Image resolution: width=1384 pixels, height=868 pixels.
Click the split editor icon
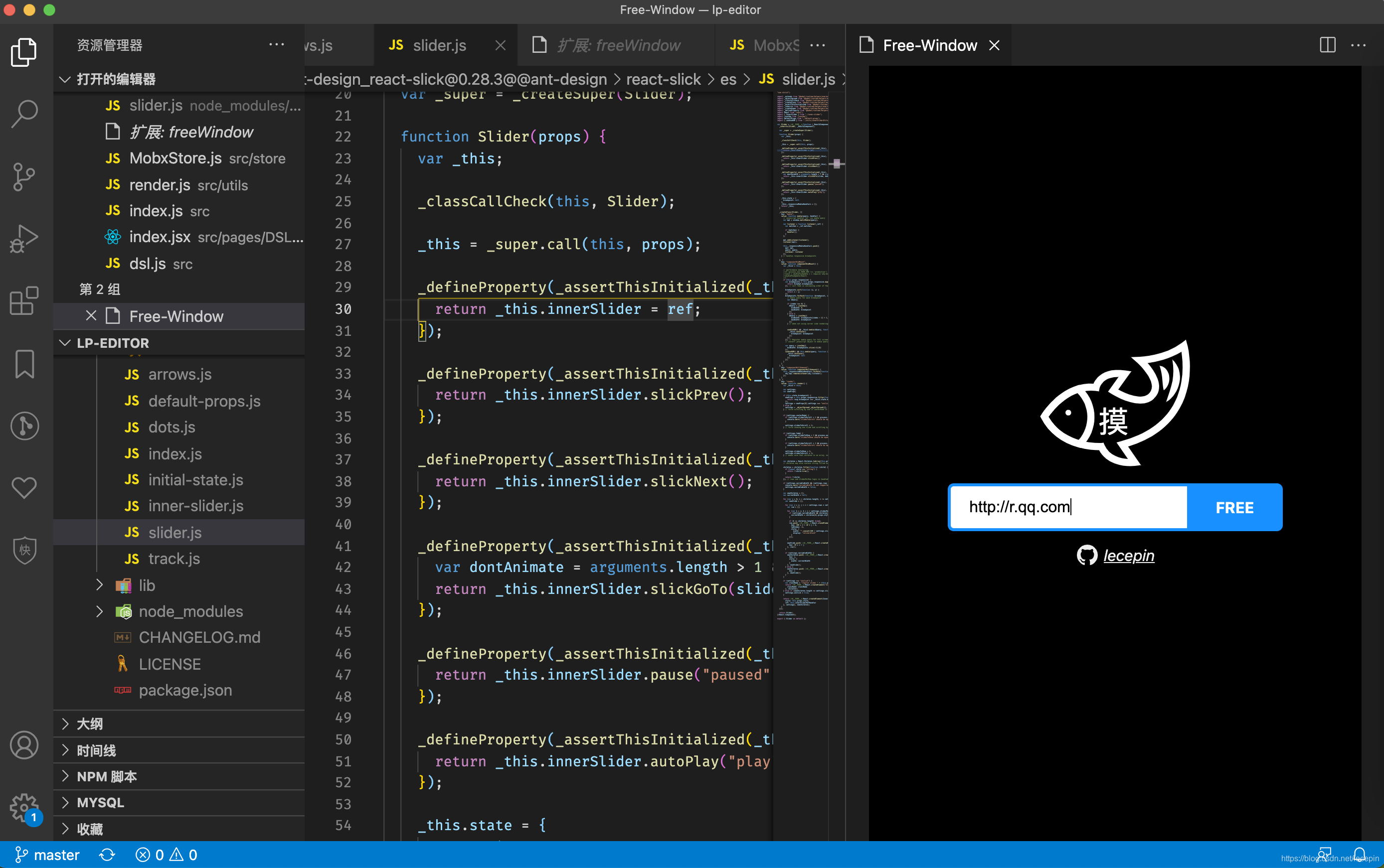(1327, 45)
